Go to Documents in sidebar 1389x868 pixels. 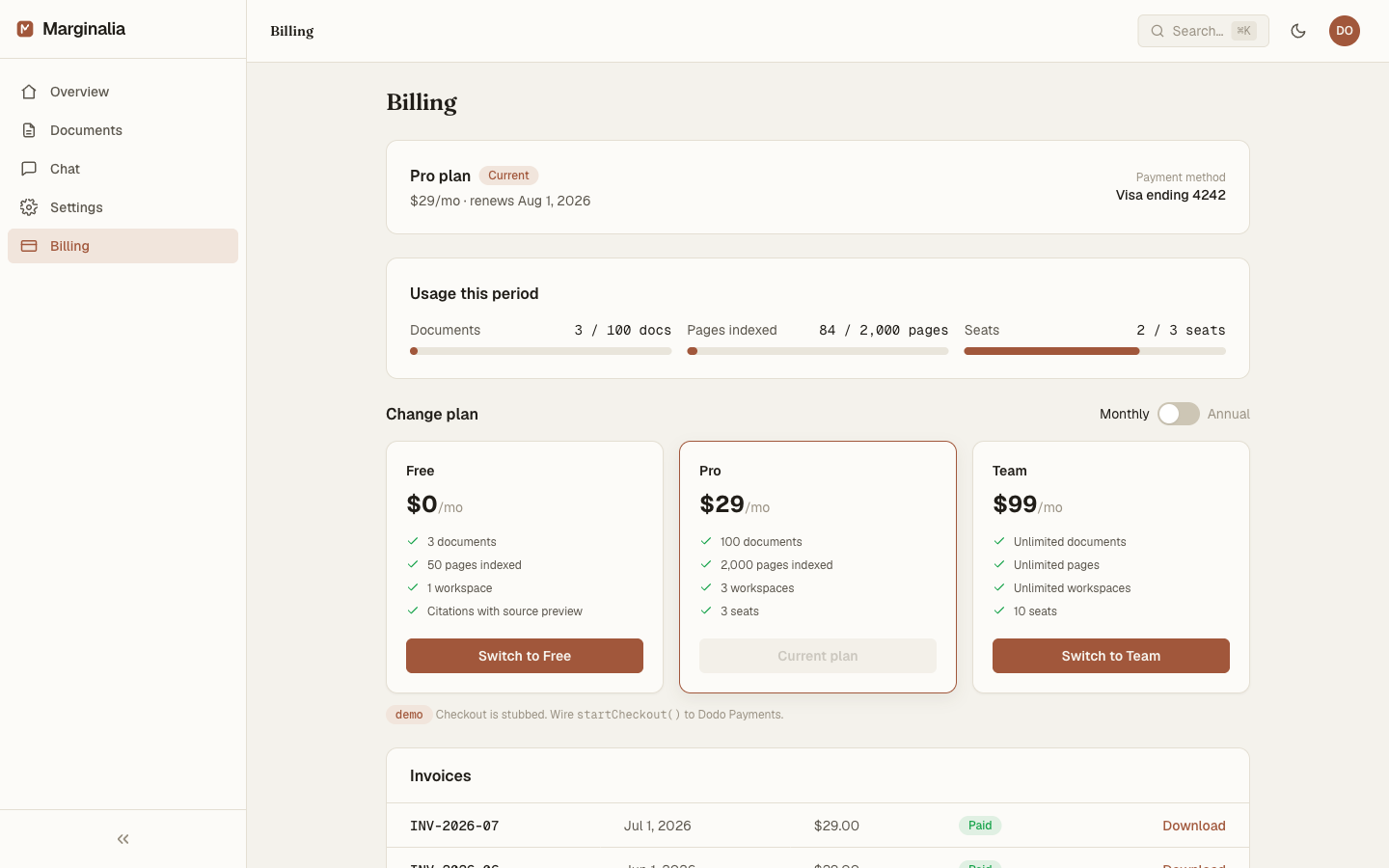click(x=123, y=130)
